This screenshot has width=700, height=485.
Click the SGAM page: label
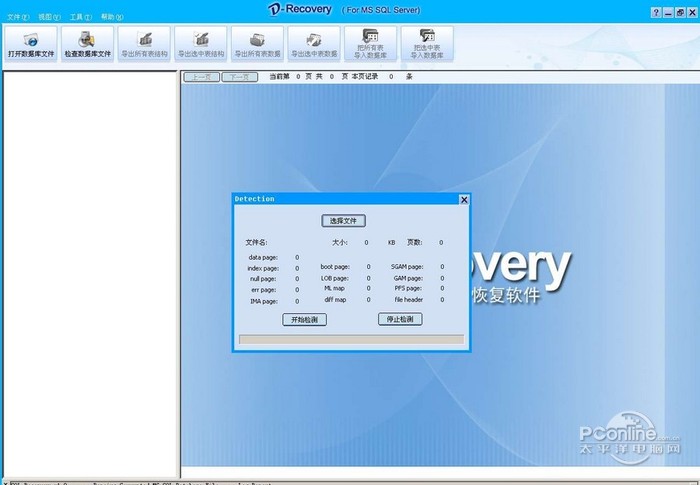(407, 267)
